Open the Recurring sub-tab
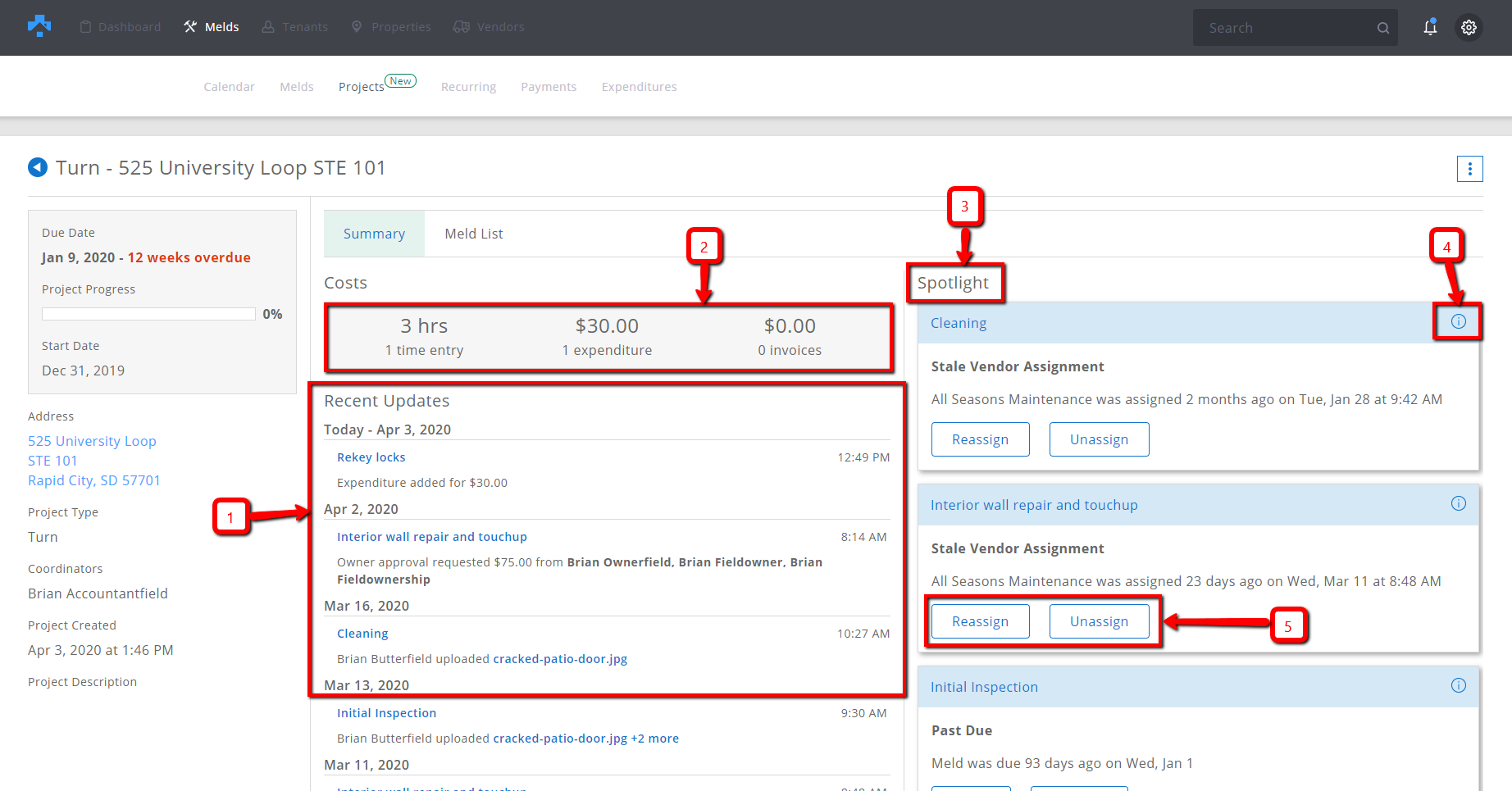The height and width of the screenshot is (791, 1512). click(468, 87)
